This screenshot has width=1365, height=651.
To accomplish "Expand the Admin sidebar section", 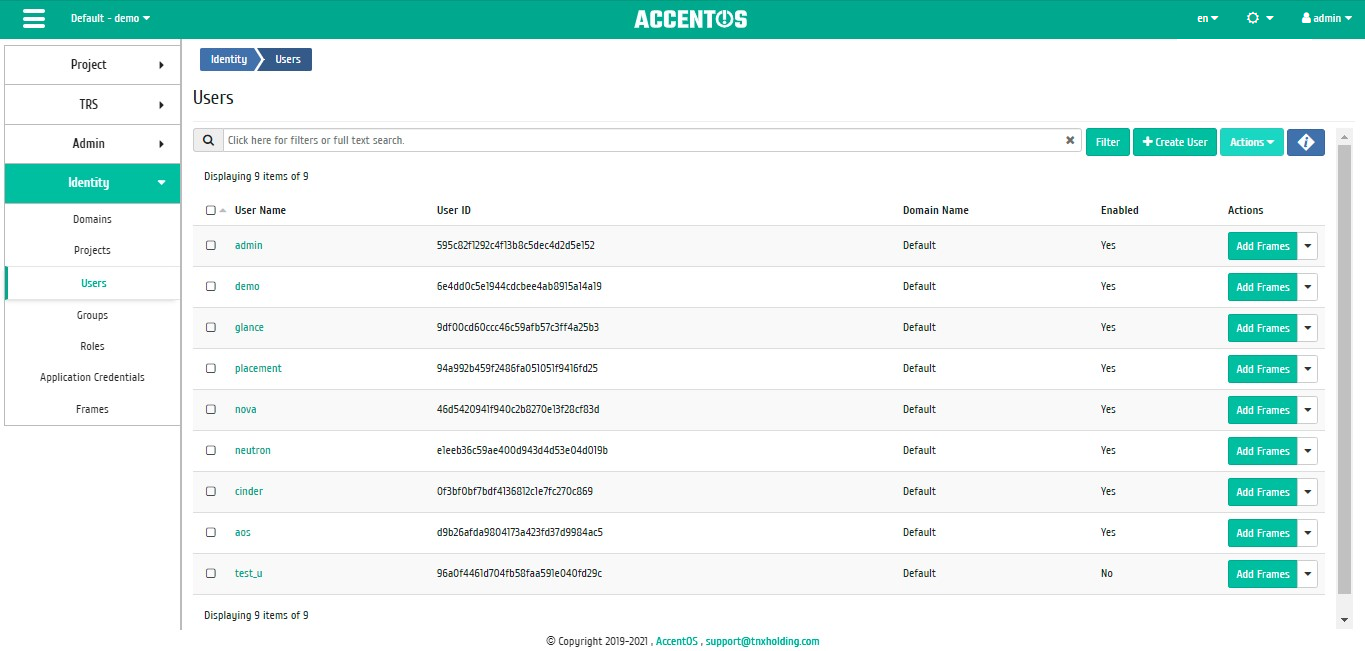I will [92, 143].
